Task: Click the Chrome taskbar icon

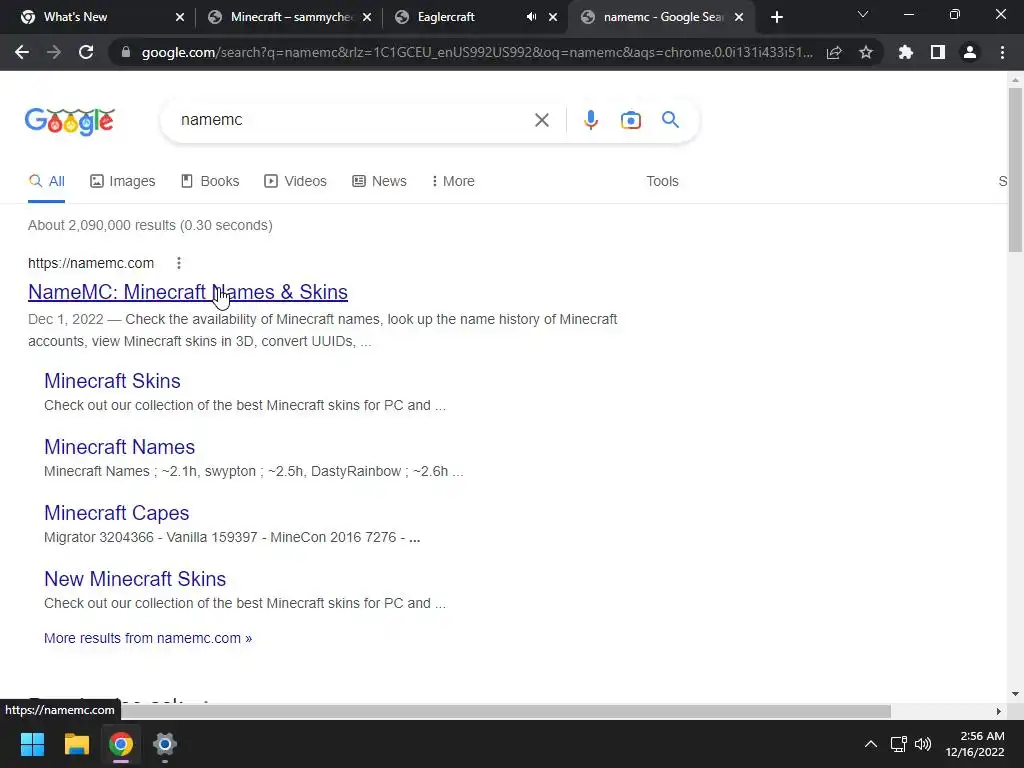Action: coord(120,744)
